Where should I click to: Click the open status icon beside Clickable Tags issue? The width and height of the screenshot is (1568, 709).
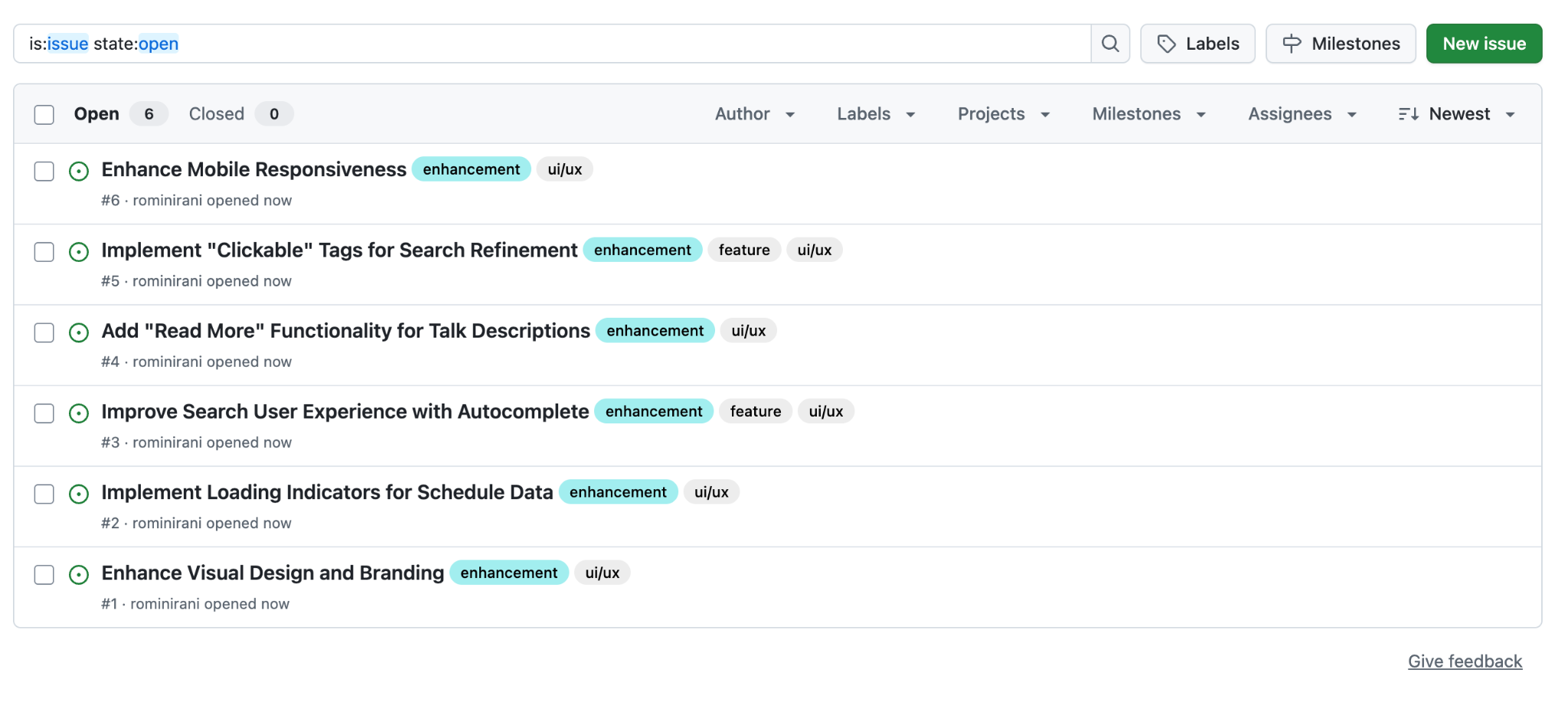(79, 252)
